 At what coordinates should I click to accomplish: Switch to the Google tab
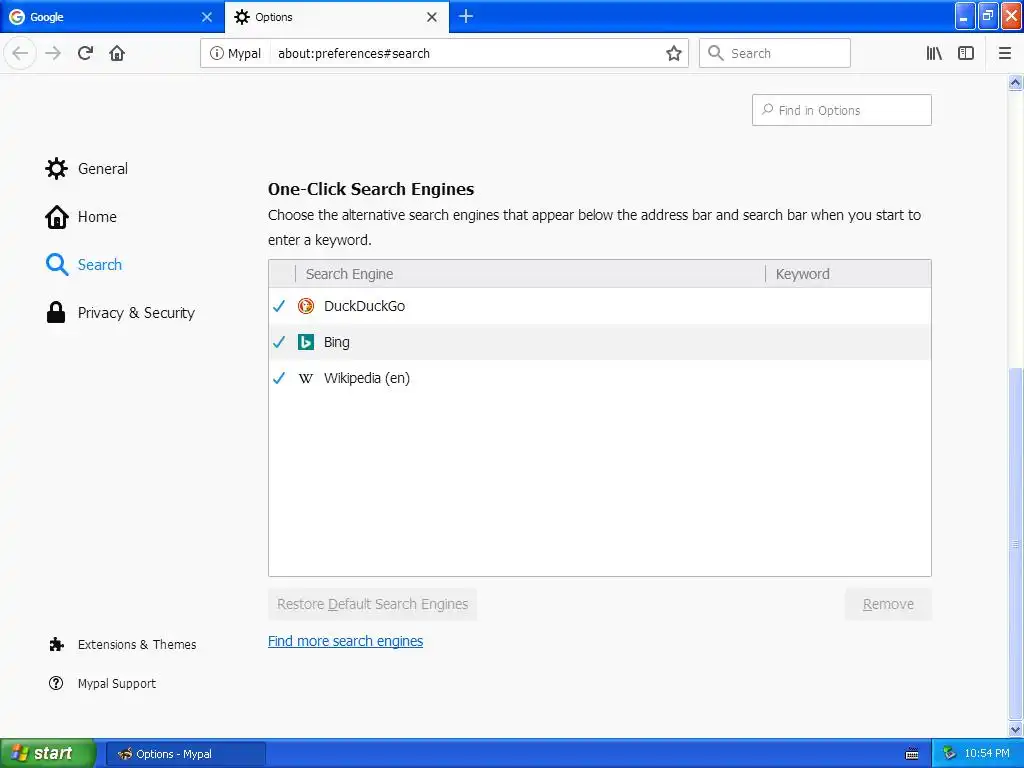(112, 17)
